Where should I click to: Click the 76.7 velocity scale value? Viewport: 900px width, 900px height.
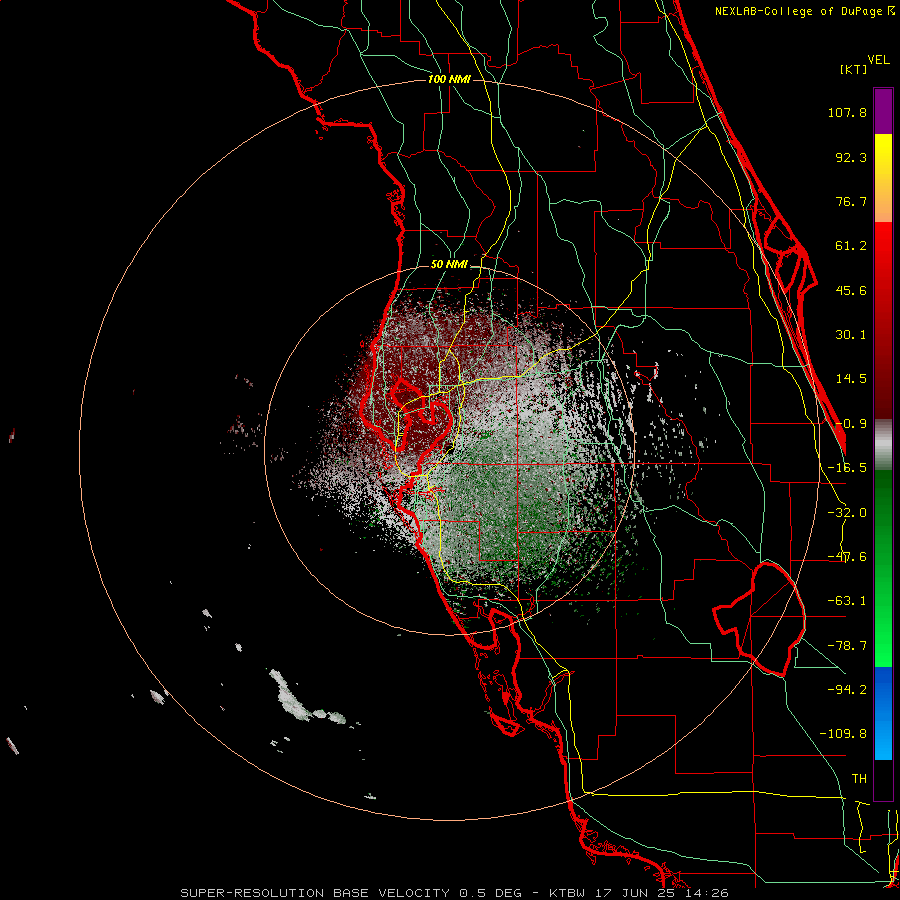point(851,201)
